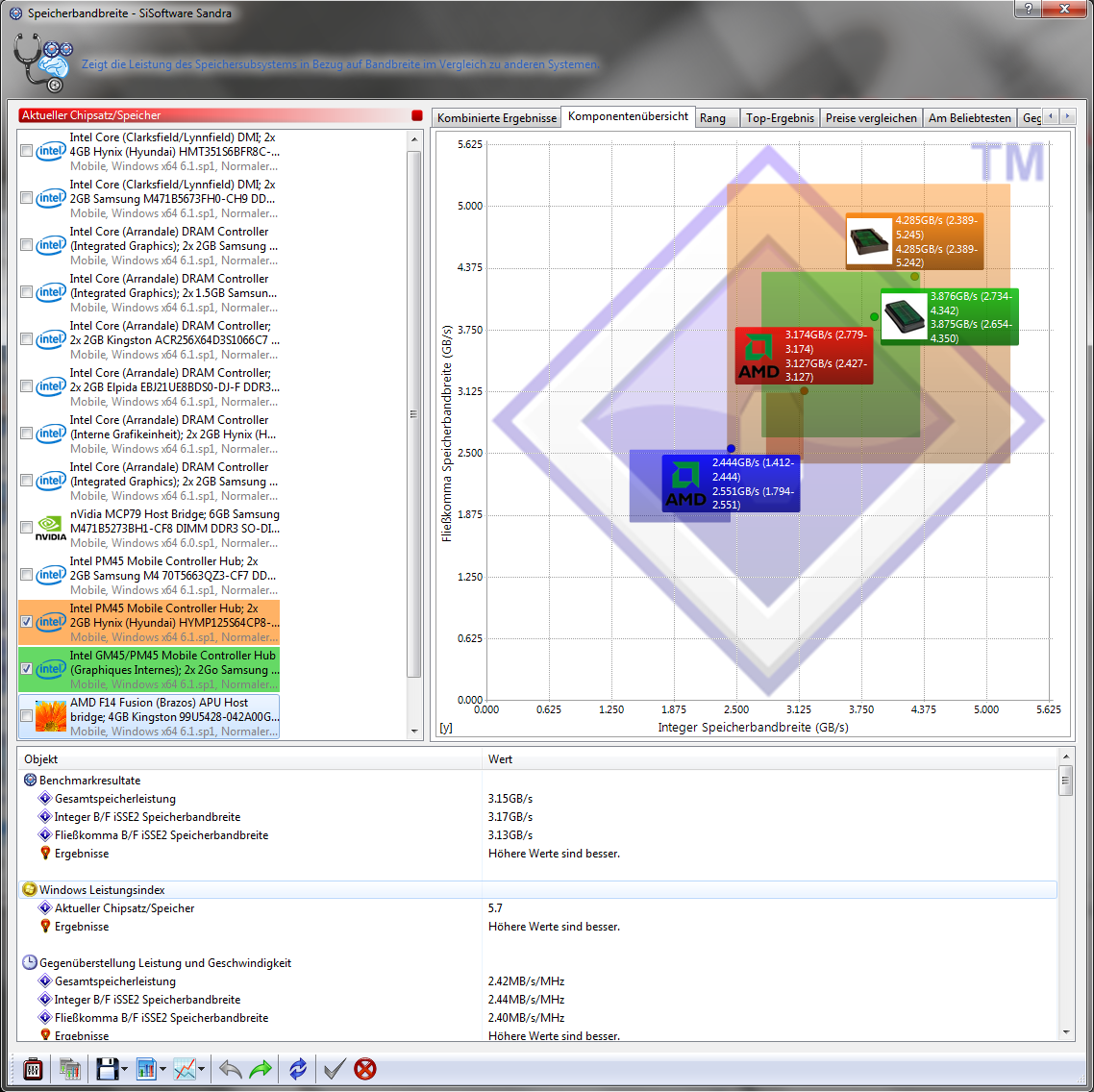Screen dimensions: 1094x1092
Task: Click the nVidia logo in the MCP79 row
Action: pyautogui.click(x=51, y=528)
